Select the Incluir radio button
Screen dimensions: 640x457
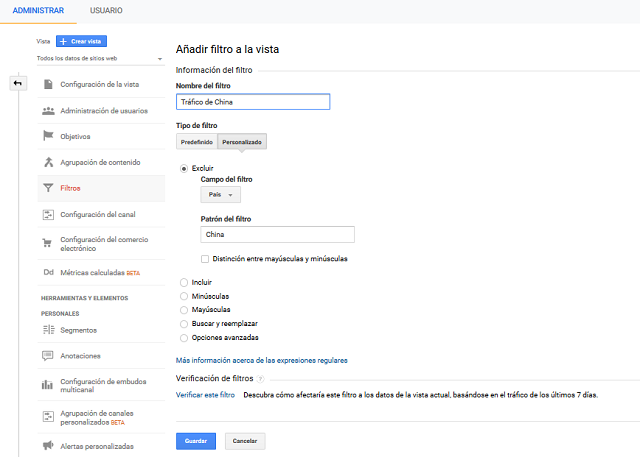tap(184, 282)
